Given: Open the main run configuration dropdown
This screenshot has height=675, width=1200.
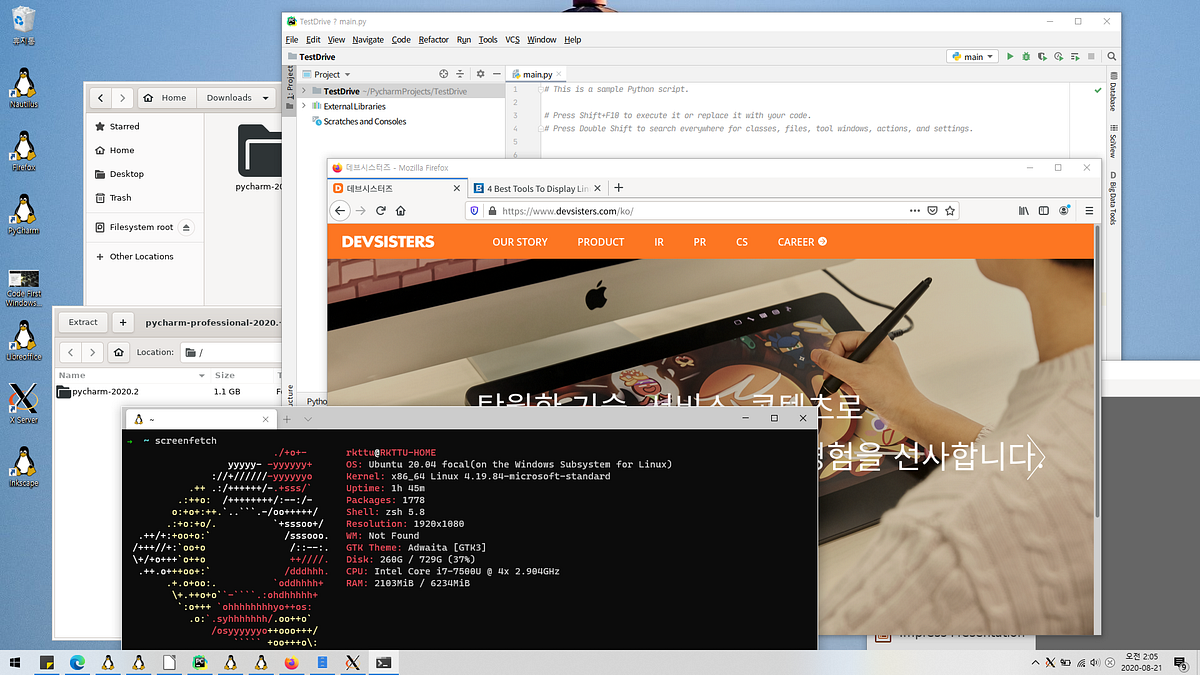Looking at the screenshot, I should 973,57.
